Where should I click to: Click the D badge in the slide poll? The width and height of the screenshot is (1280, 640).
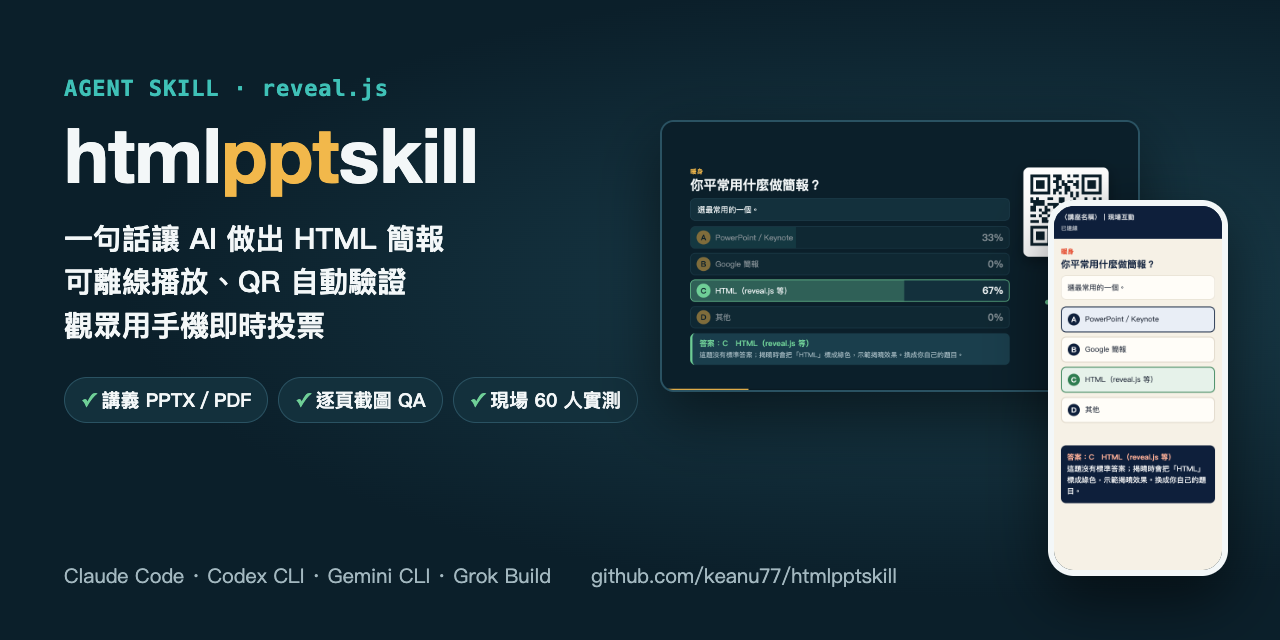click(x=704, y=317)
